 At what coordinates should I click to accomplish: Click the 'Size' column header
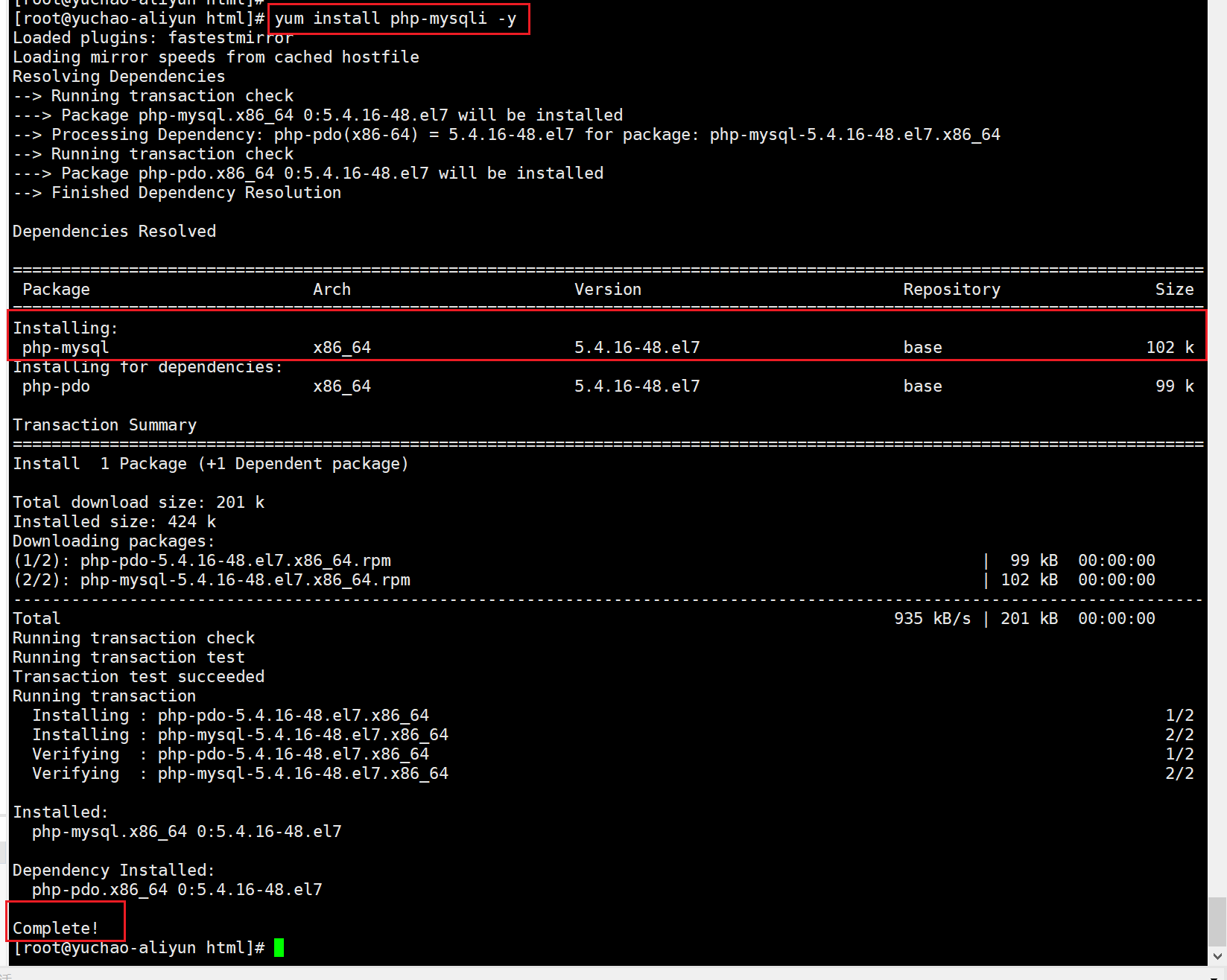(1174, 289)
